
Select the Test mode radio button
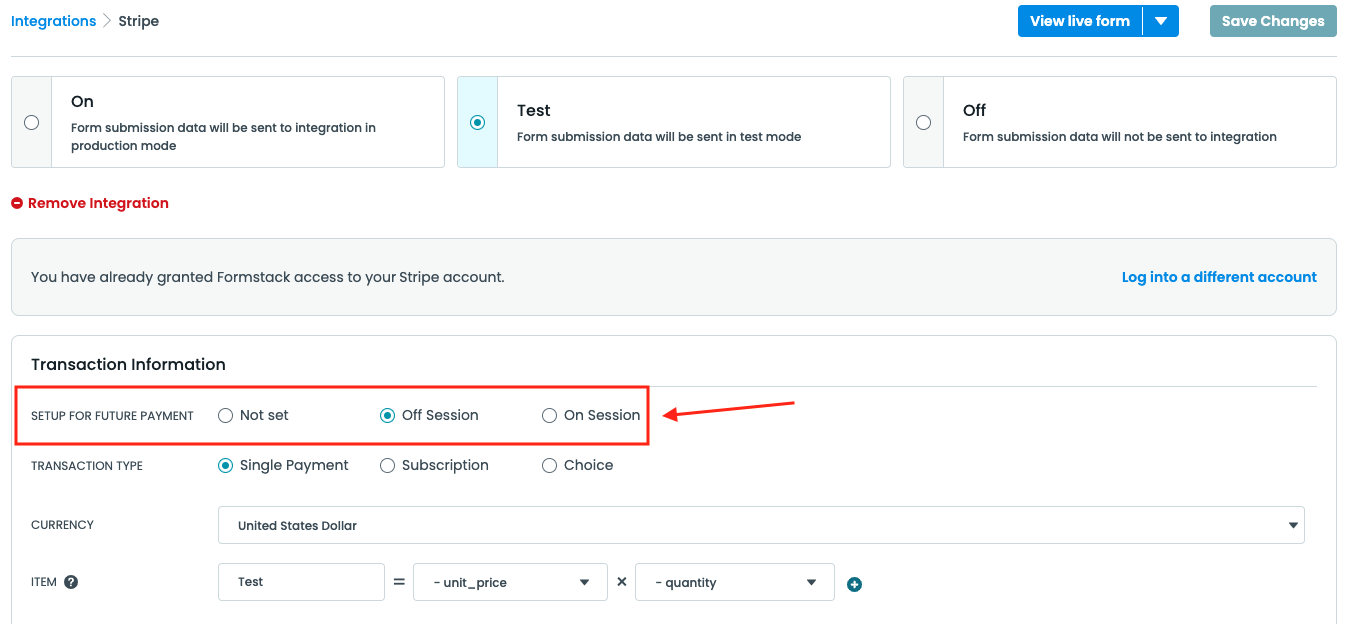[x=477, y=122]
